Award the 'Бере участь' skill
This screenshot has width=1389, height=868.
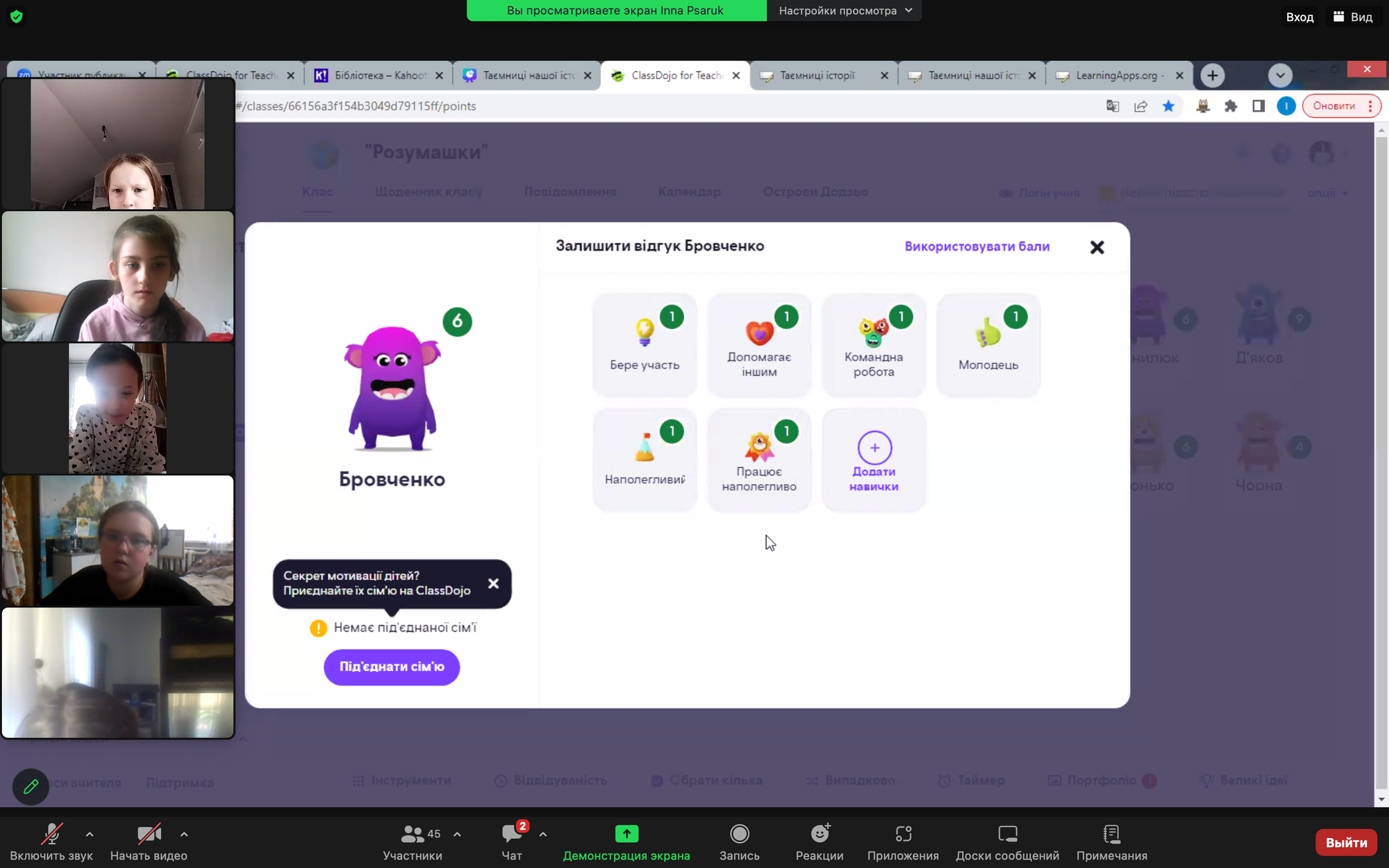644,344
